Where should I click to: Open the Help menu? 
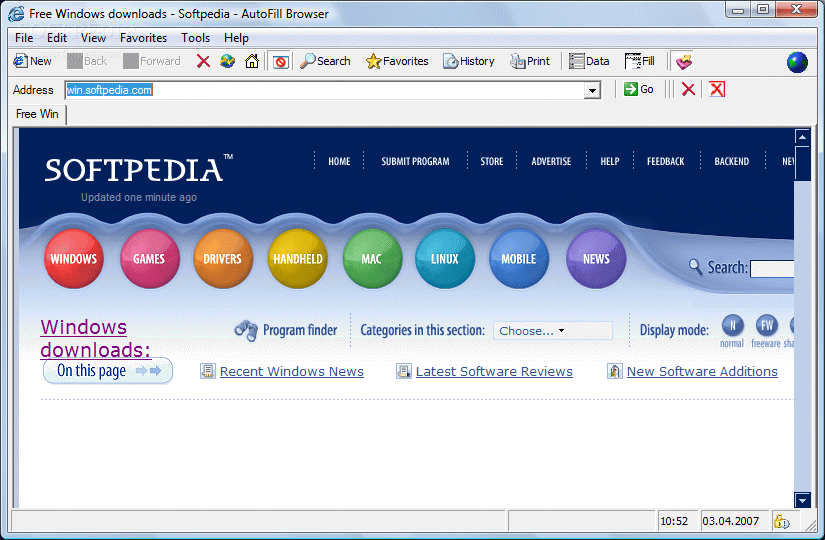click(236, 38)
